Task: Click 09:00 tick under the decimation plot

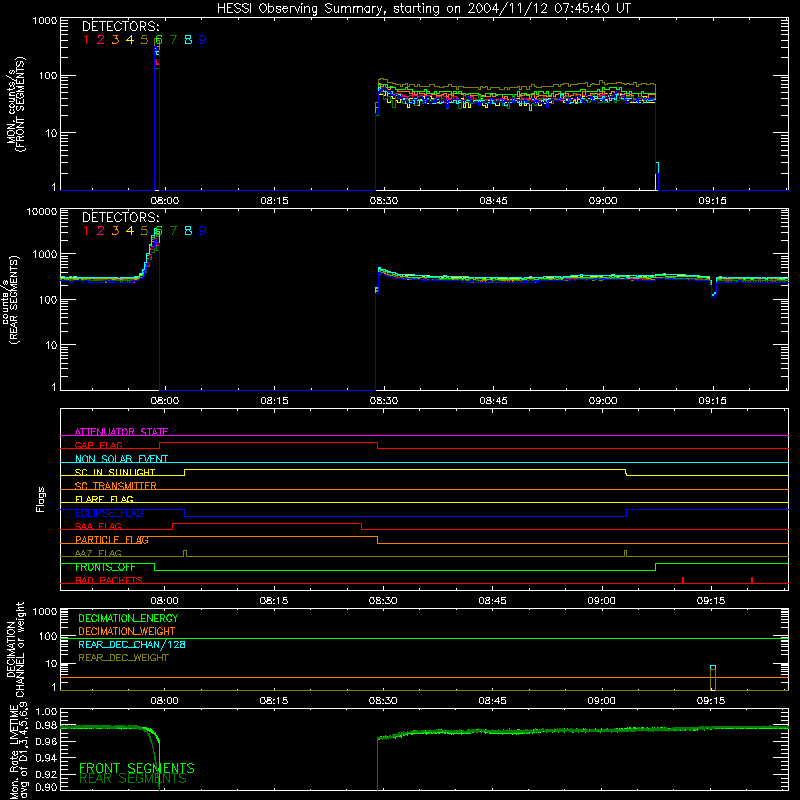Action: 602,701
